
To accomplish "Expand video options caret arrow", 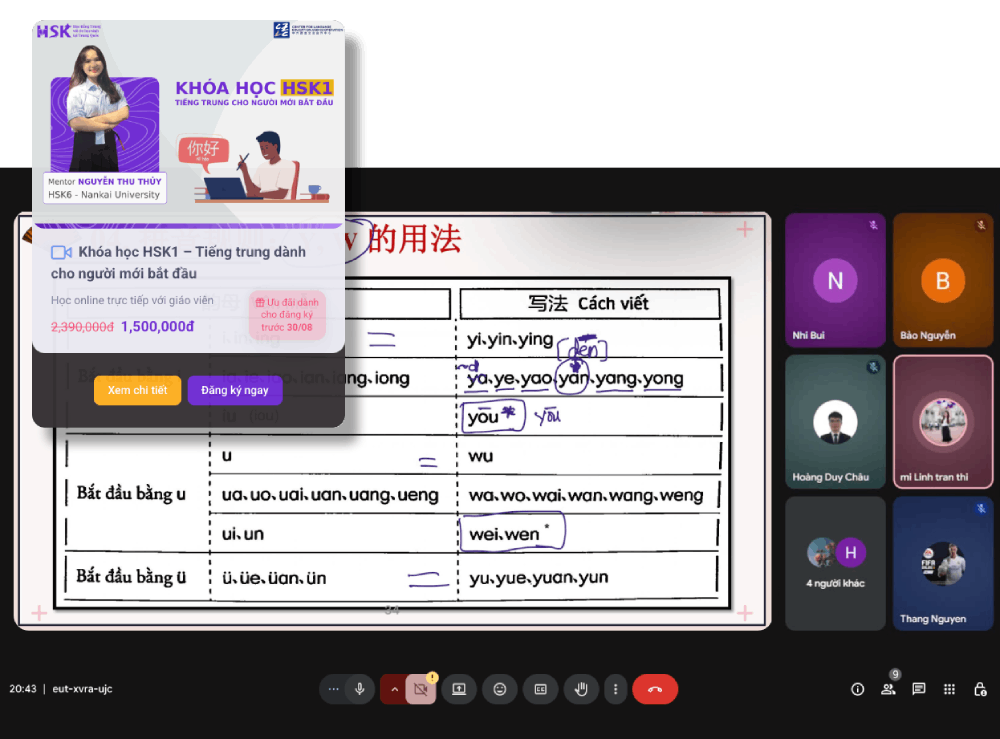I will 393,689.
